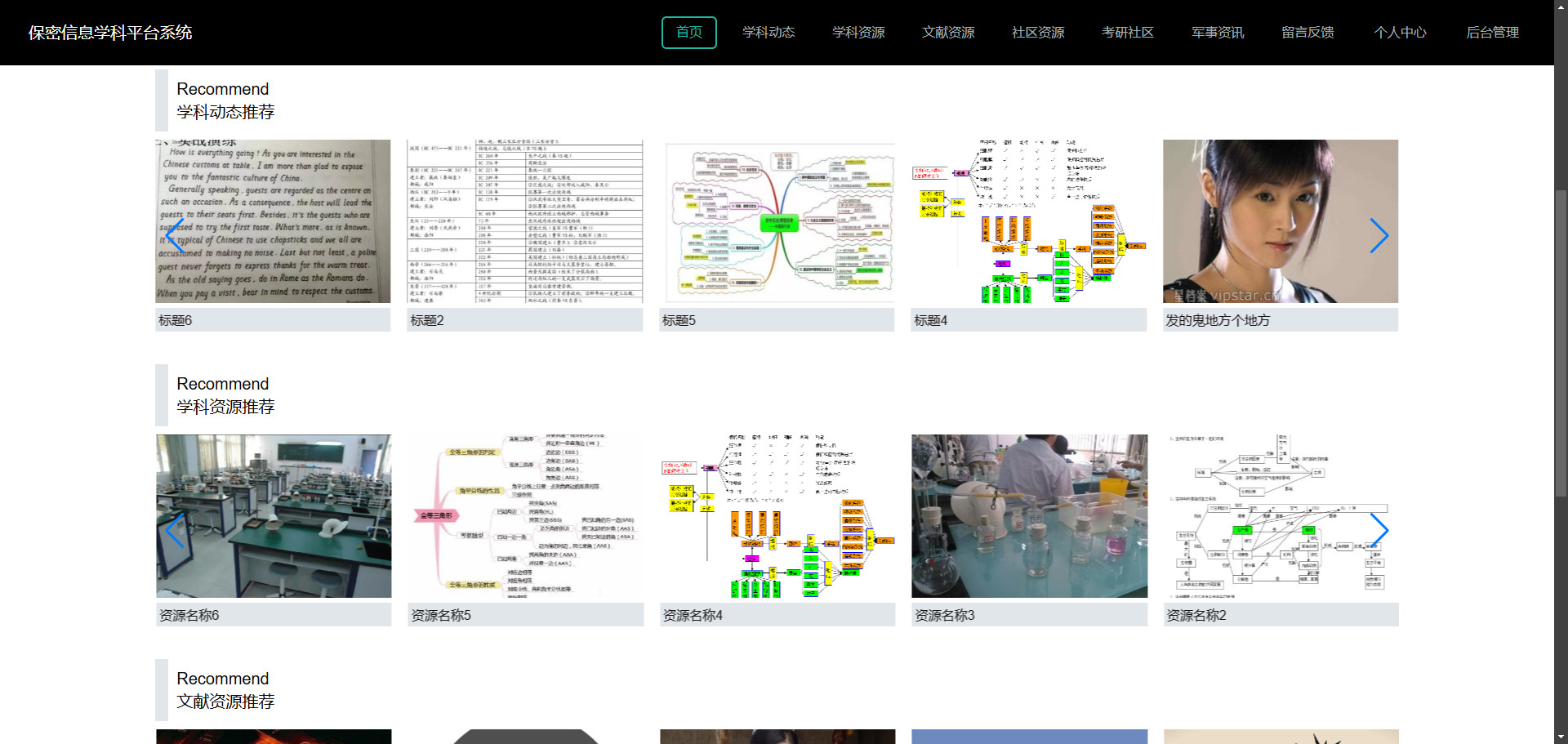Click the previous arrow in 学科动态推荐 carousel

pyautogui.click(x=174, y=236)
